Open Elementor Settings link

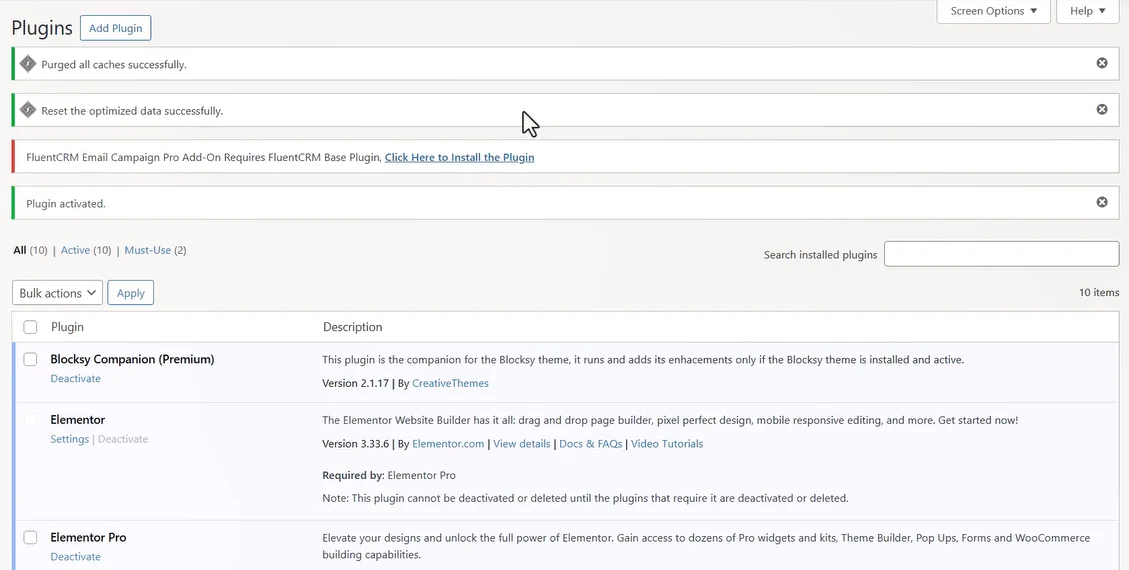coord(69,439)
